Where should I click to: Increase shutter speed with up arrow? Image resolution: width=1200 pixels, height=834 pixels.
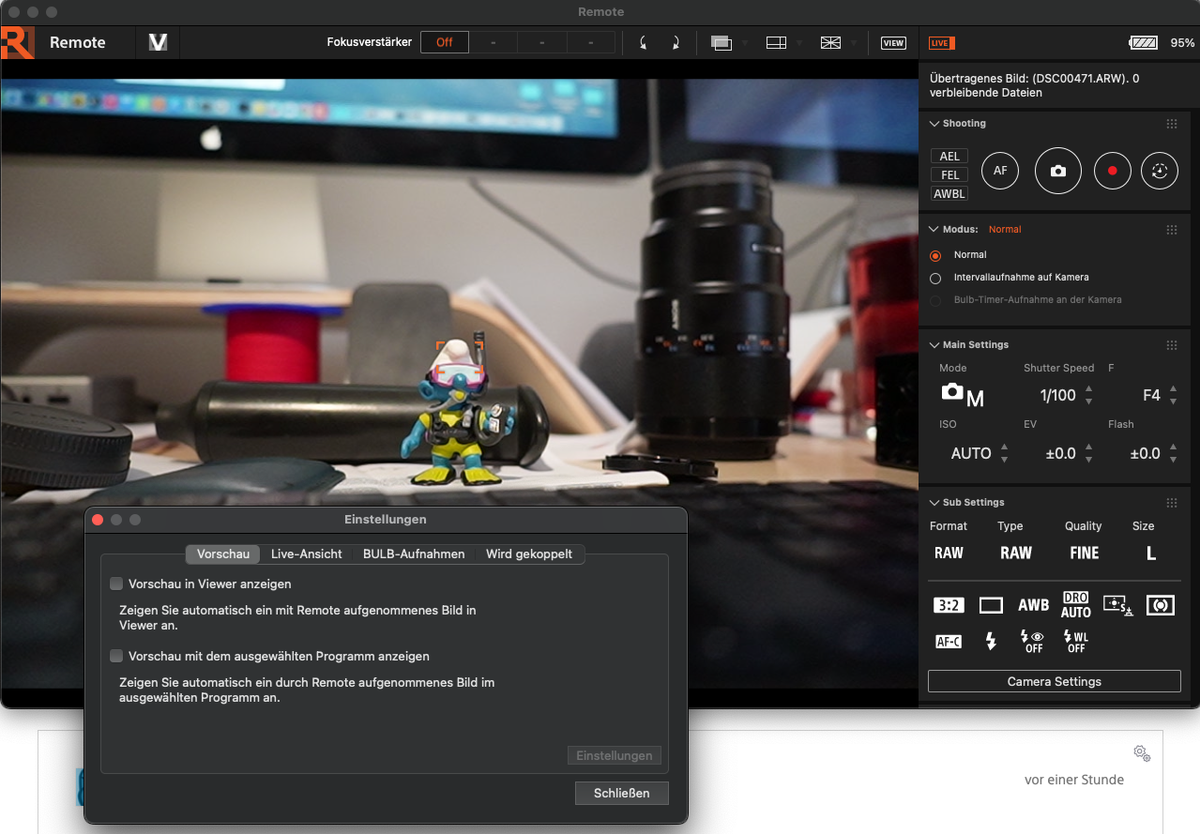click(x=1089, y=389)
